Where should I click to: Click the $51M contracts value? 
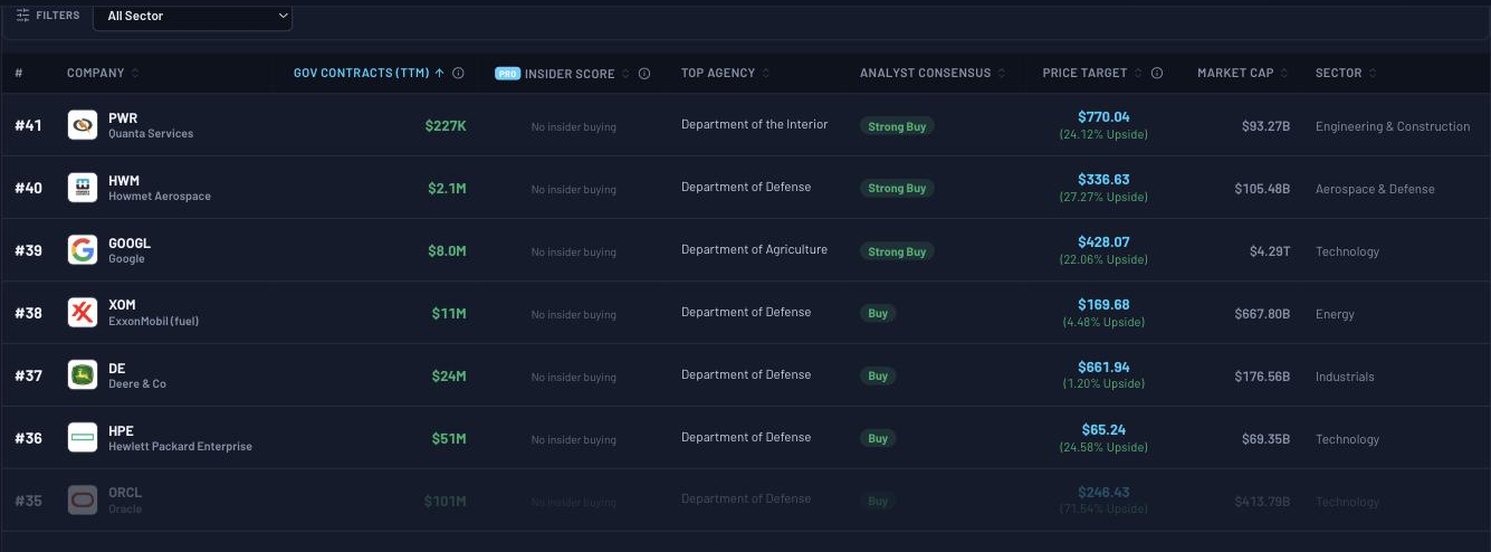[x=449, y=439]
